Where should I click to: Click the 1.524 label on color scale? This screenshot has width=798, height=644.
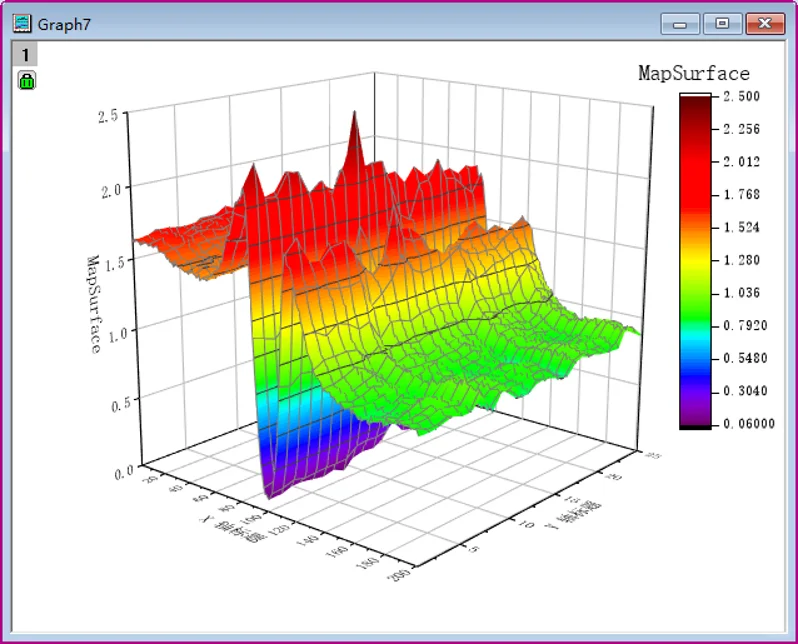point(742,227)
